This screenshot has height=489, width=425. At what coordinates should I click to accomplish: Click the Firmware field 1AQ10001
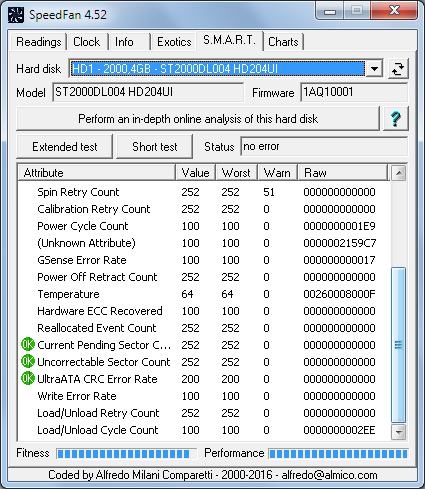click(x=354, y=92)
